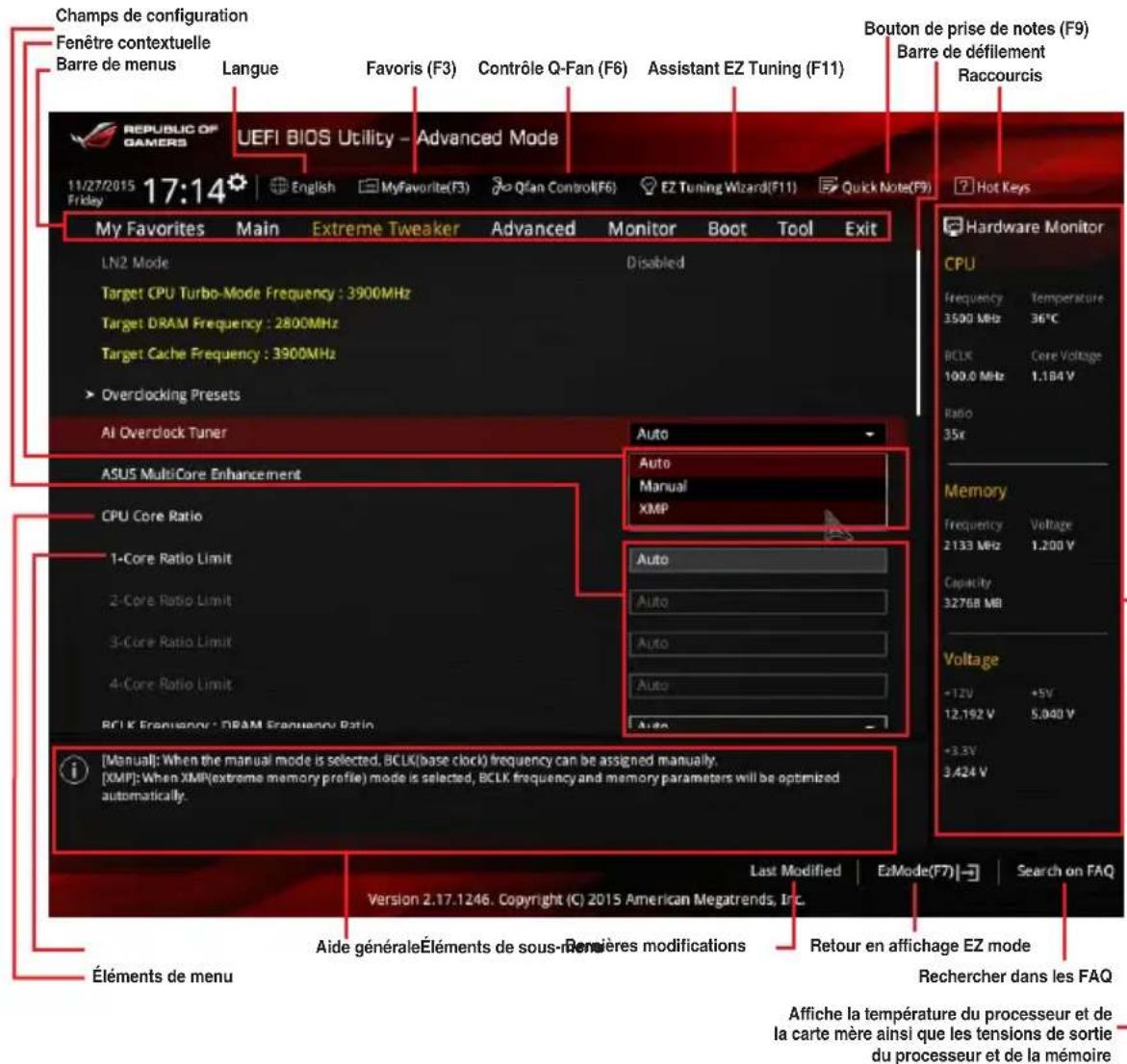Click the 3-Core Ratio Limit Auto field

[757, 644]
